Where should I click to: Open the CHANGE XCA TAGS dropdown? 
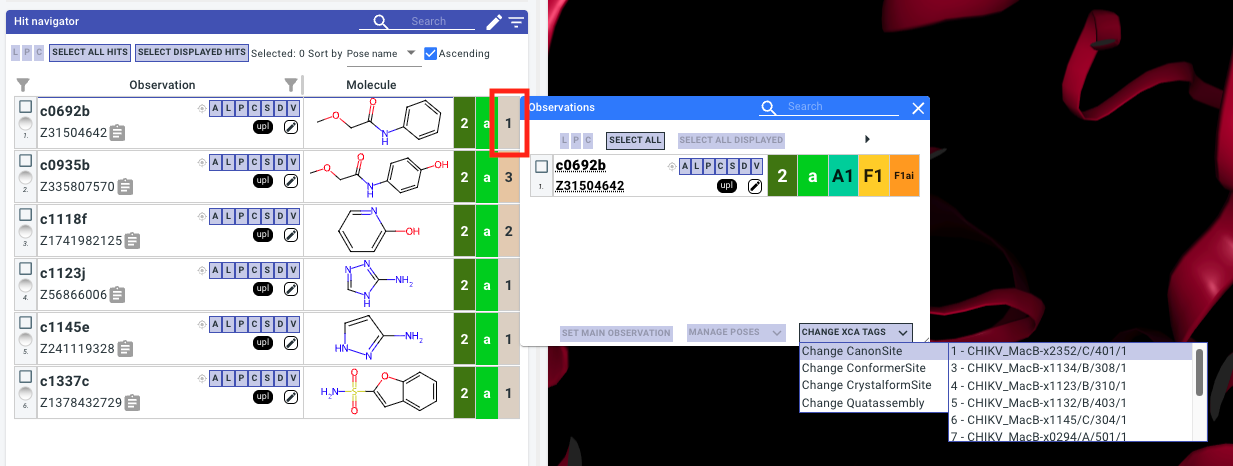[x=856, y=332]
